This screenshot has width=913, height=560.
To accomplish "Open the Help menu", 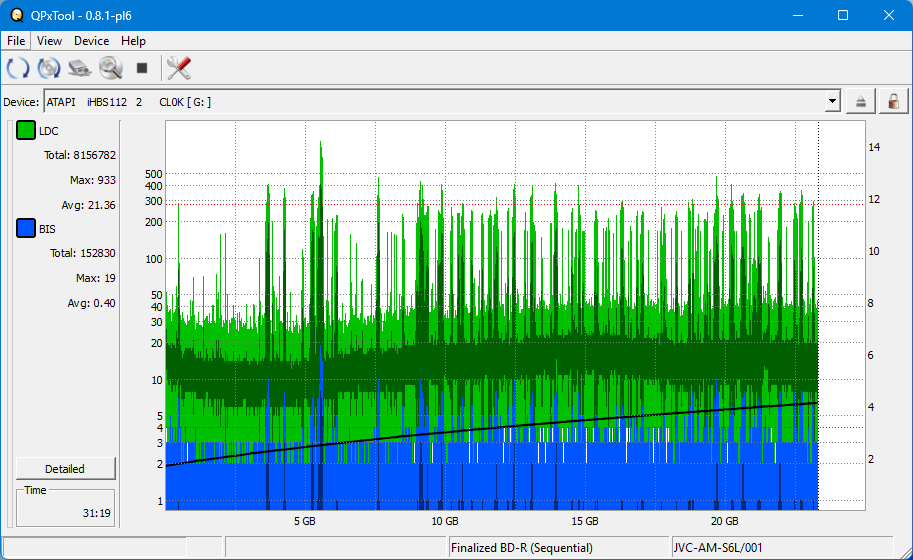I will 133,41.
